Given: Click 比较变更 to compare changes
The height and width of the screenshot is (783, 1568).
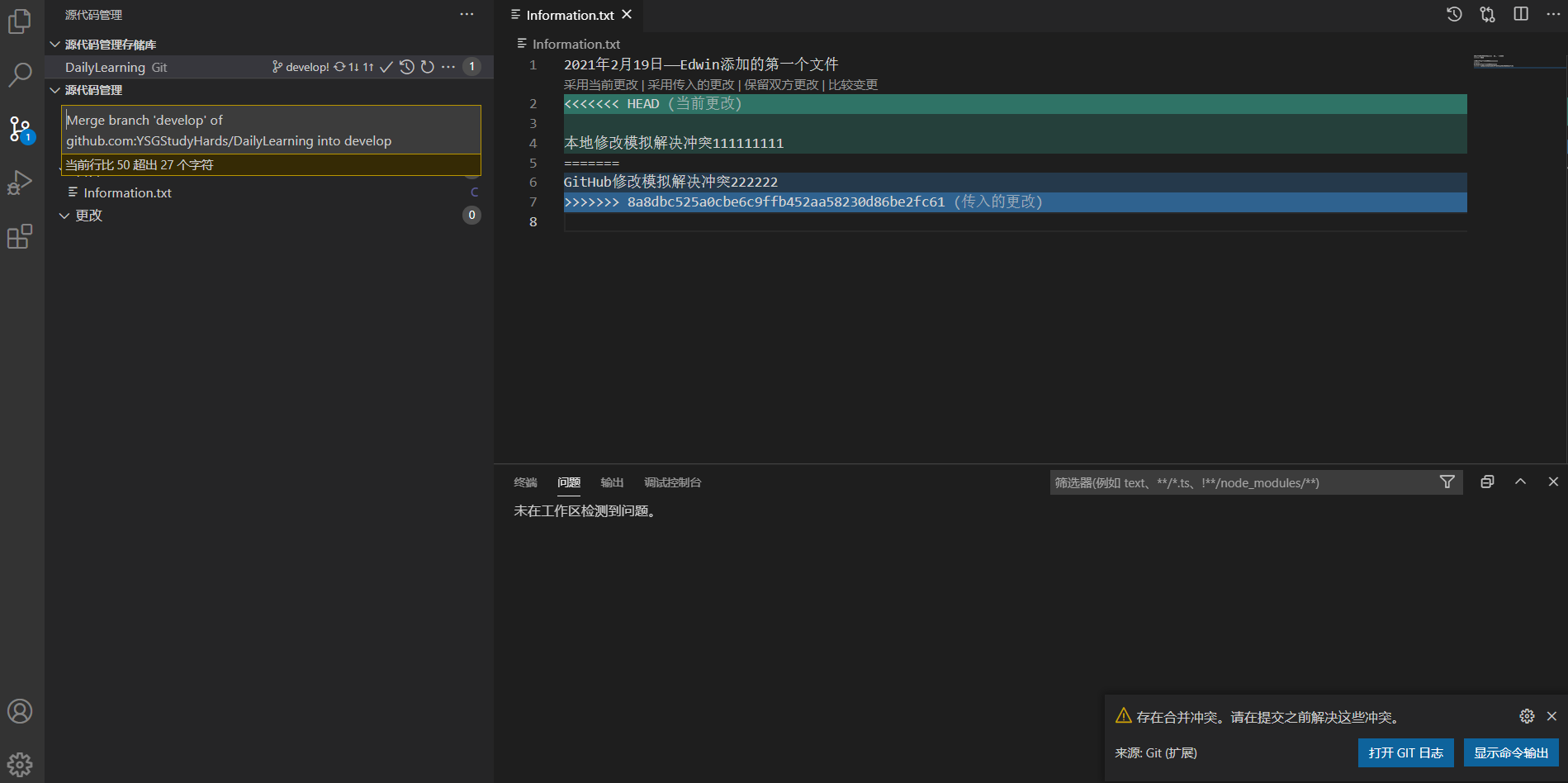Looking at the screenshot, I should [853, 84].
